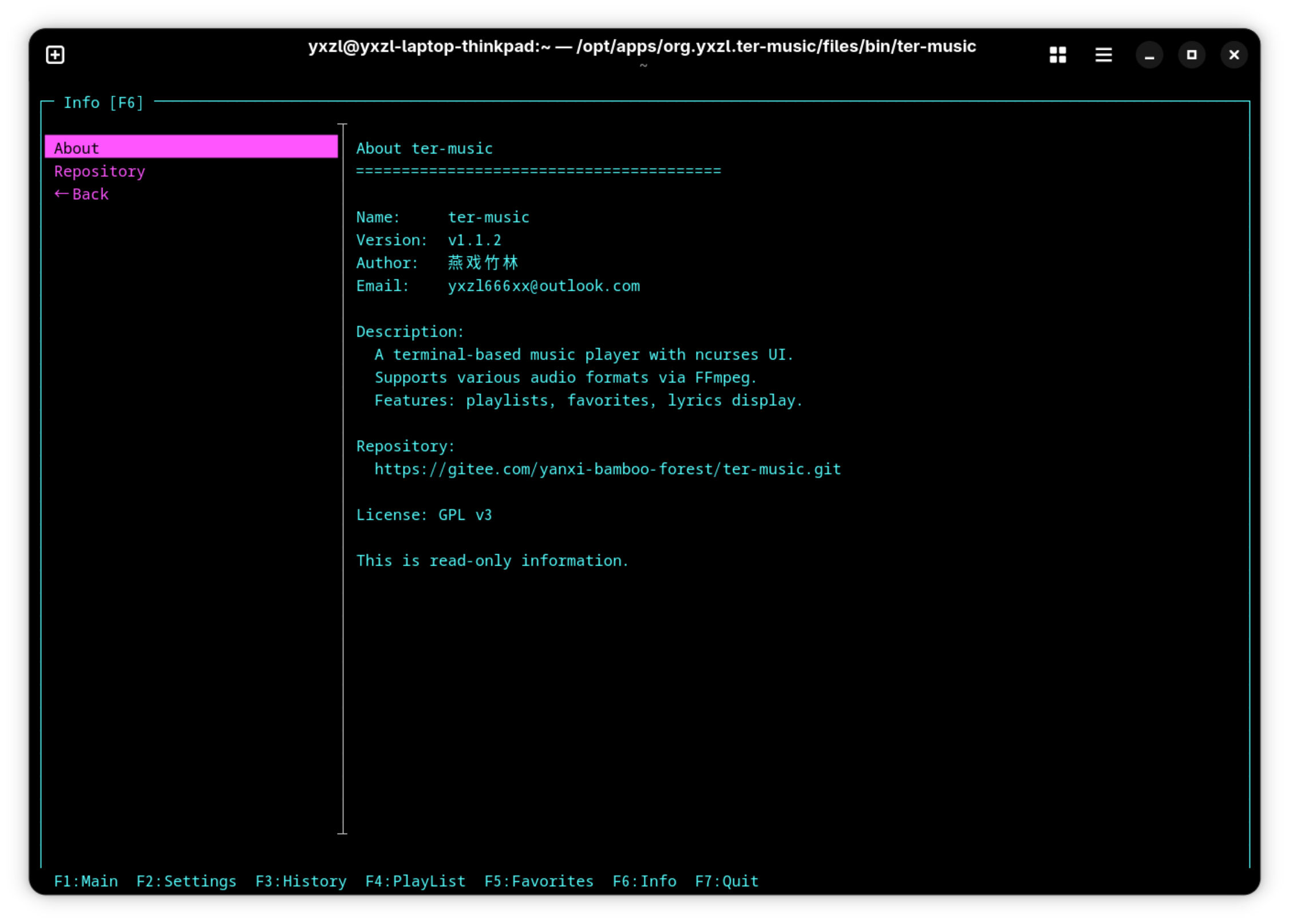1289x924 pixels.
Task: Go to F3:History
Action: (300, 880)
